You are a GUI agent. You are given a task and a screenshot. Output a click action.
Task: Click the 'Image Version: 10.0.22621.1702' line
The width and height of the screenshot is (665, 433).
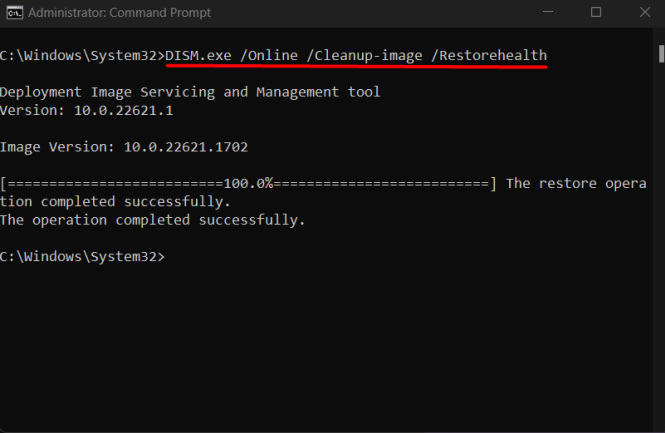click(x=123, y=147)
